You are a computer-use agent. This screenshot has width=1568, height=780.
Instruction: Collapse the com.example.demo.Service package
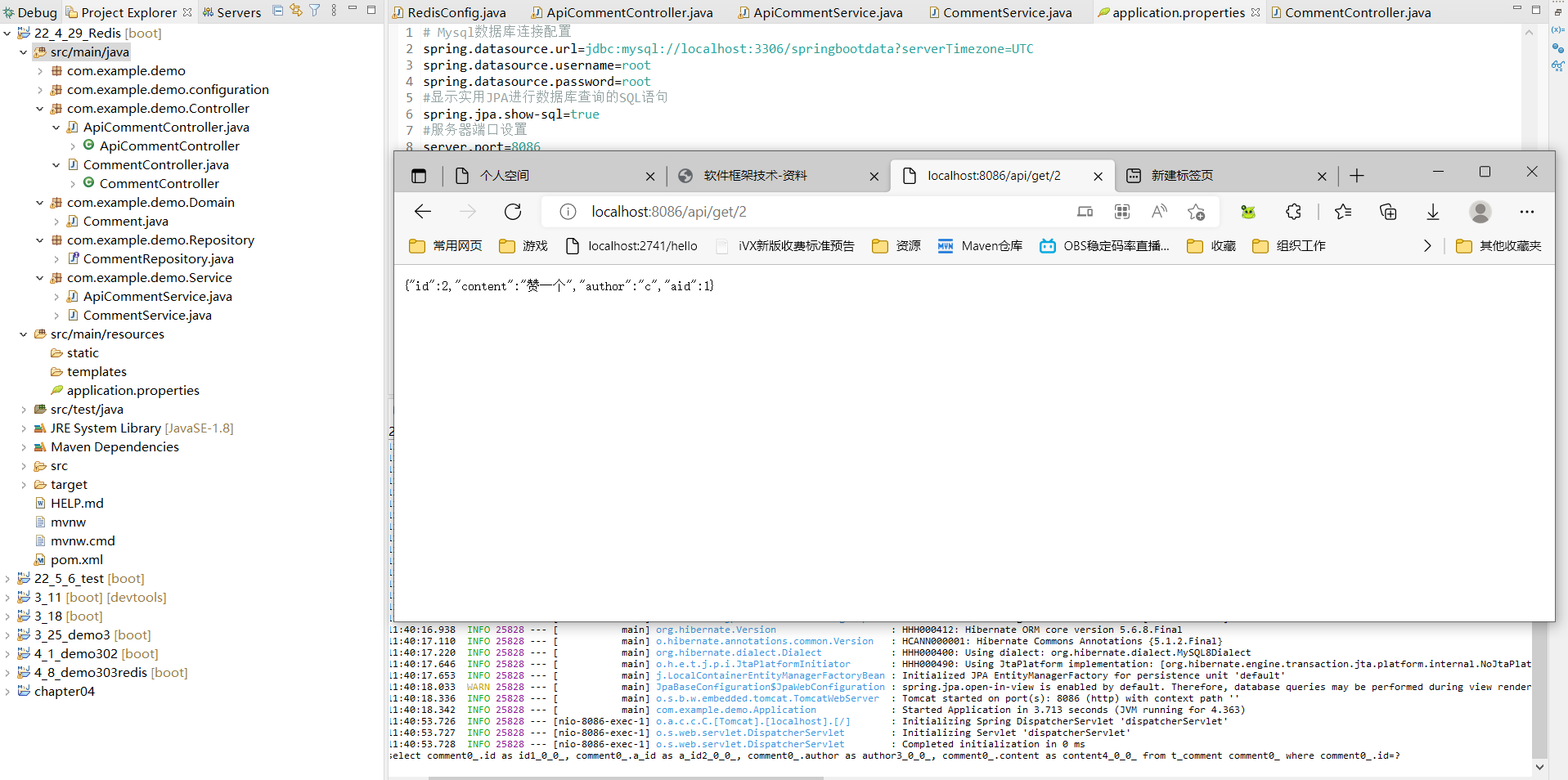click(40, 278)
